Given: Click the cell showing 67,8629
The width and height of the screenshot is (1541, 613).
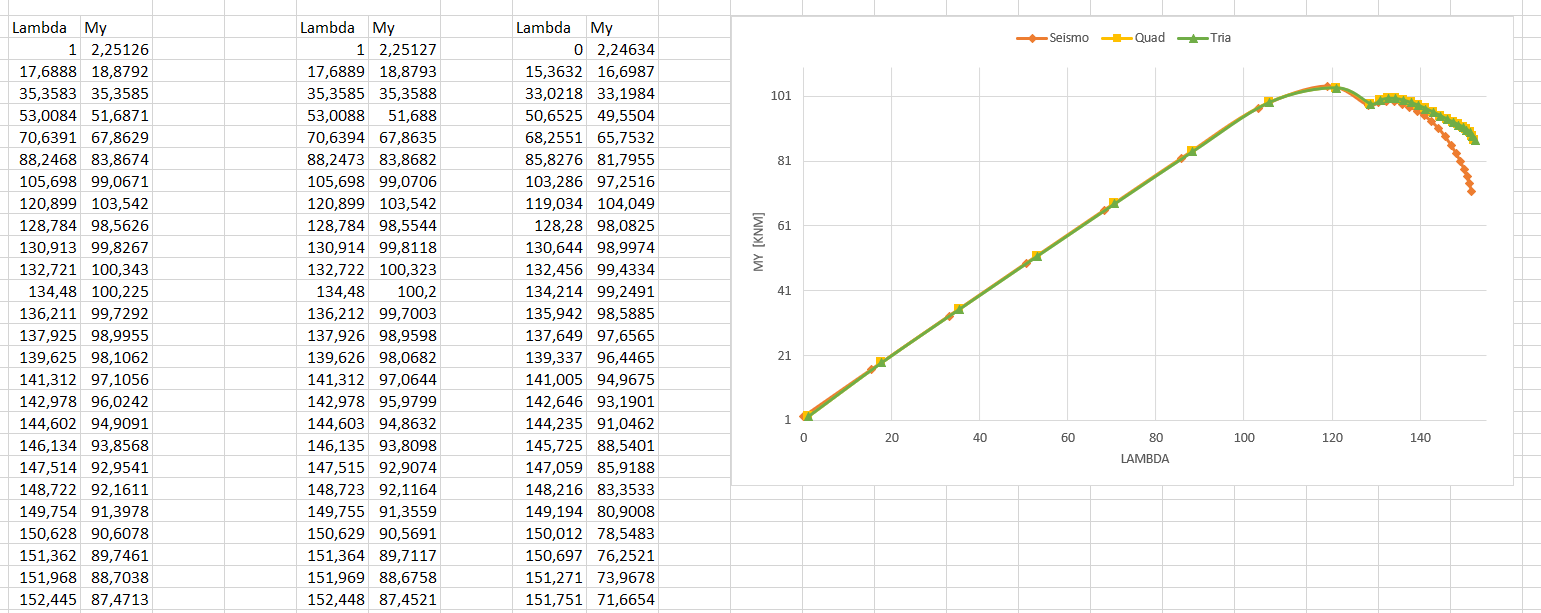Looking at the screenshot, I should (117, 138).
